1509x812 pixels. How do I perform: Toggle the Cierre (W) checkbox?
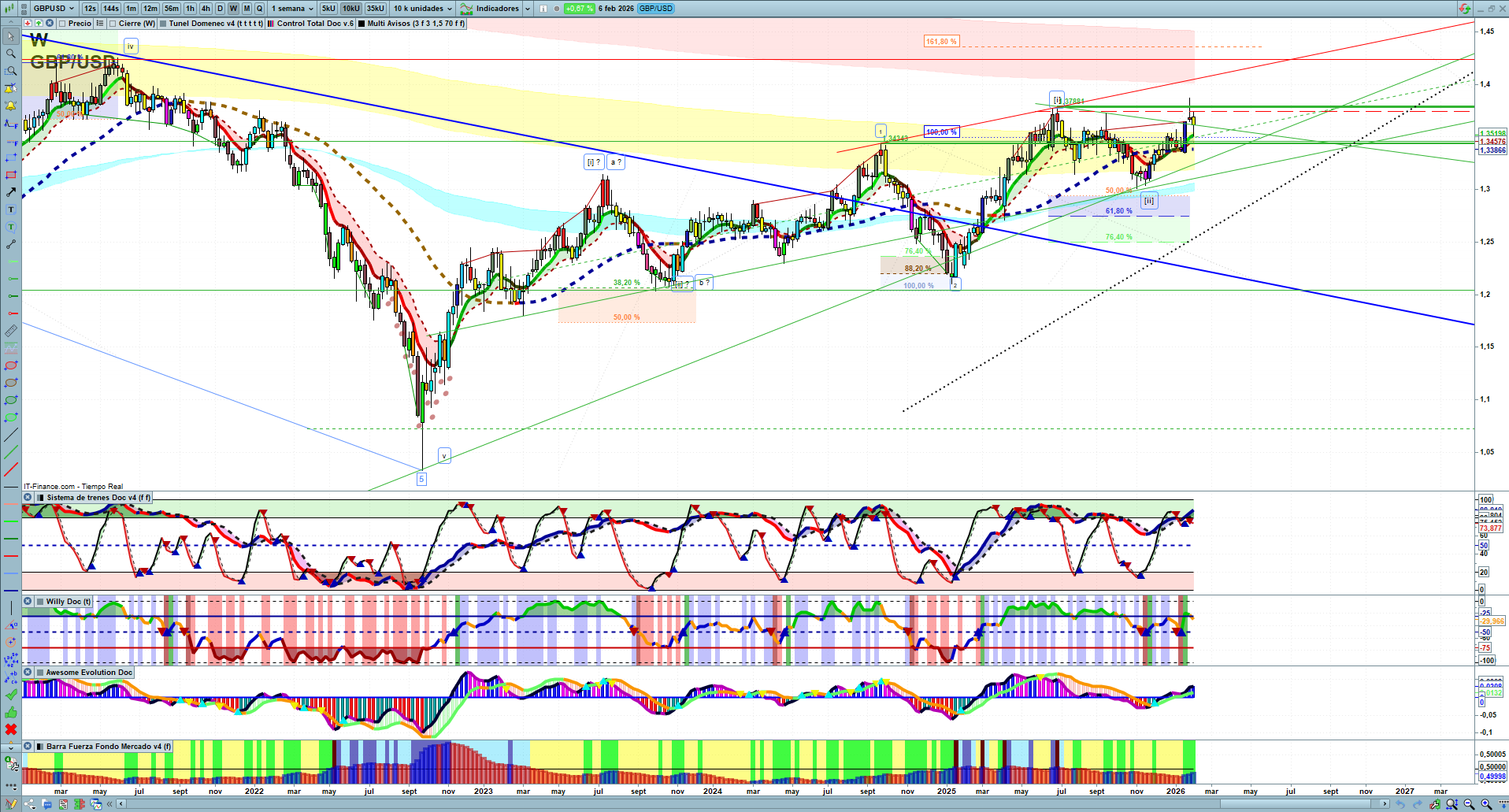[x=113, y=24]
